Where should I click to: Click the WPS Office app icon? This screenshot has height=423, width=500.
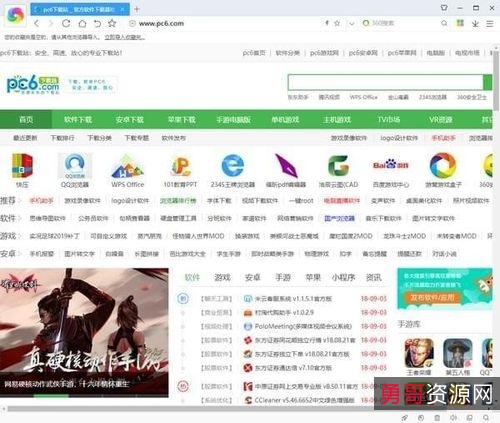(128, 166)
